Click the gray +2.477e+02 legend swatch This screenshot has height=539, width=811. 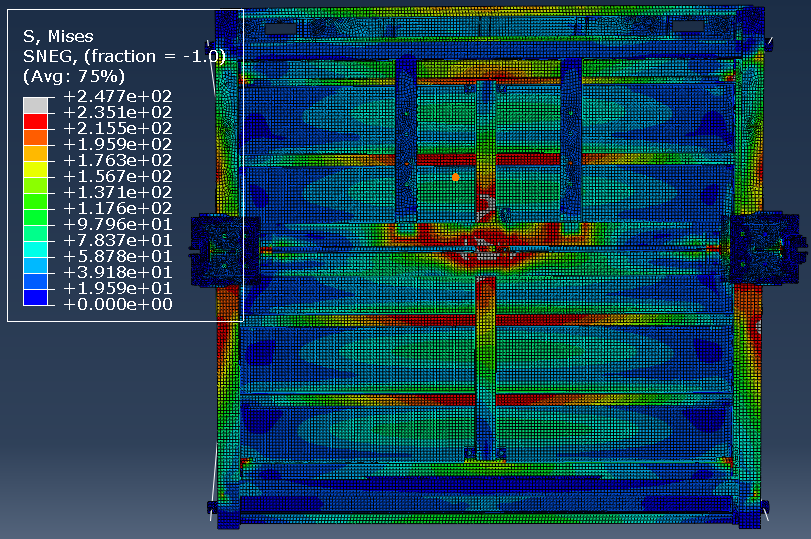(x=35, y=104)
